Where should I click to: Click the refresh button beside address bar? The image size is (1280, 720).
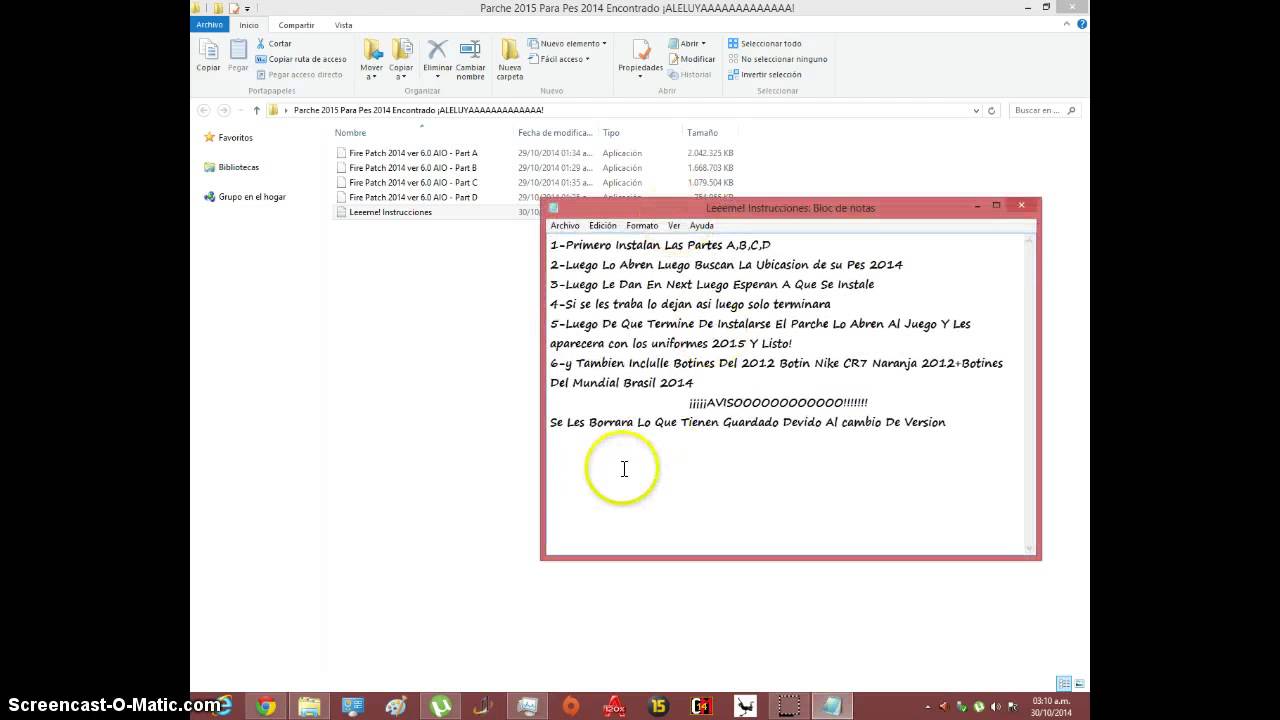(x=992, y=110)
